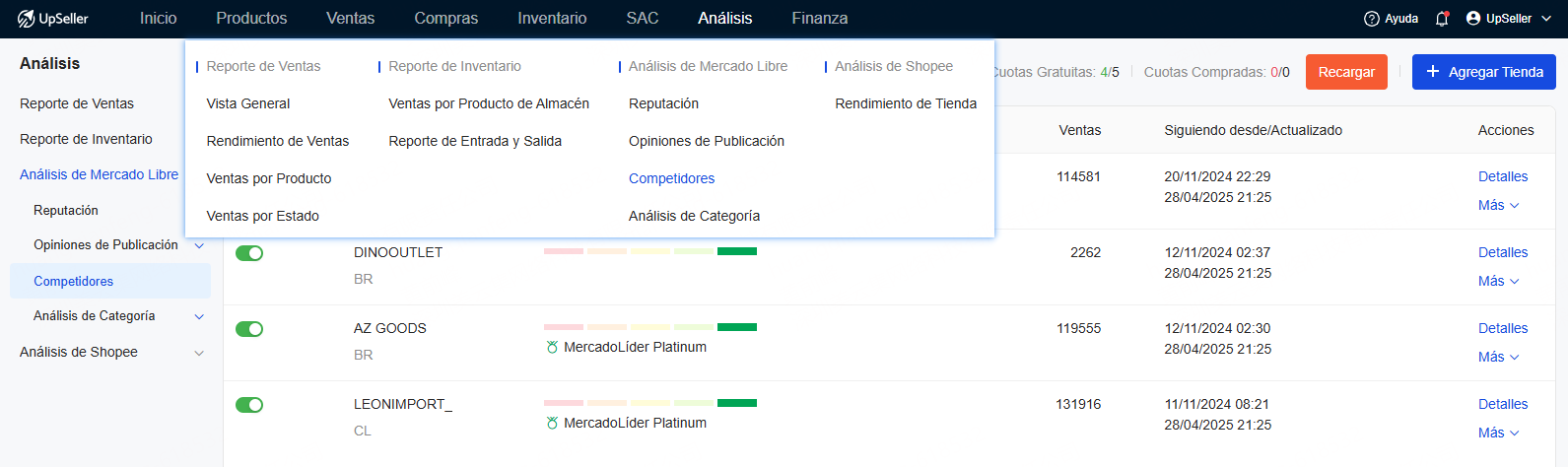
Task: Click reputation color bar for DINOOUTLET
Action: pos(650,251)
